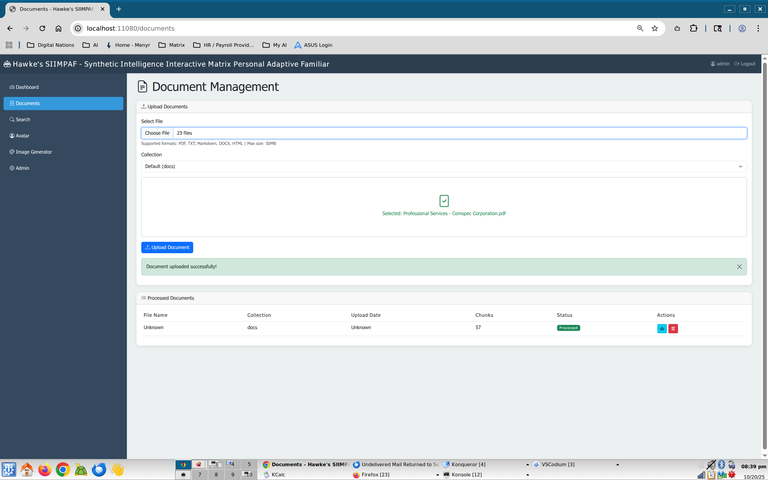Expand the Collection dropdown
This screenshot has width=768, height=480.
443,166
